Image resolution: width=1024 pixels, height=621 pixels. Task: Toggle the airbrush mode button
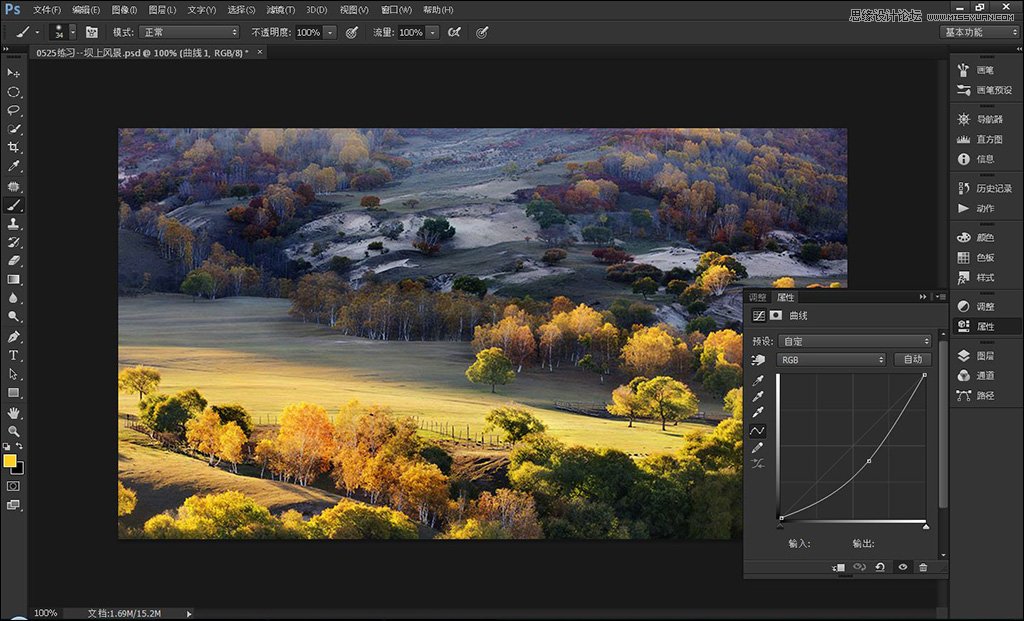pos(455,32)
